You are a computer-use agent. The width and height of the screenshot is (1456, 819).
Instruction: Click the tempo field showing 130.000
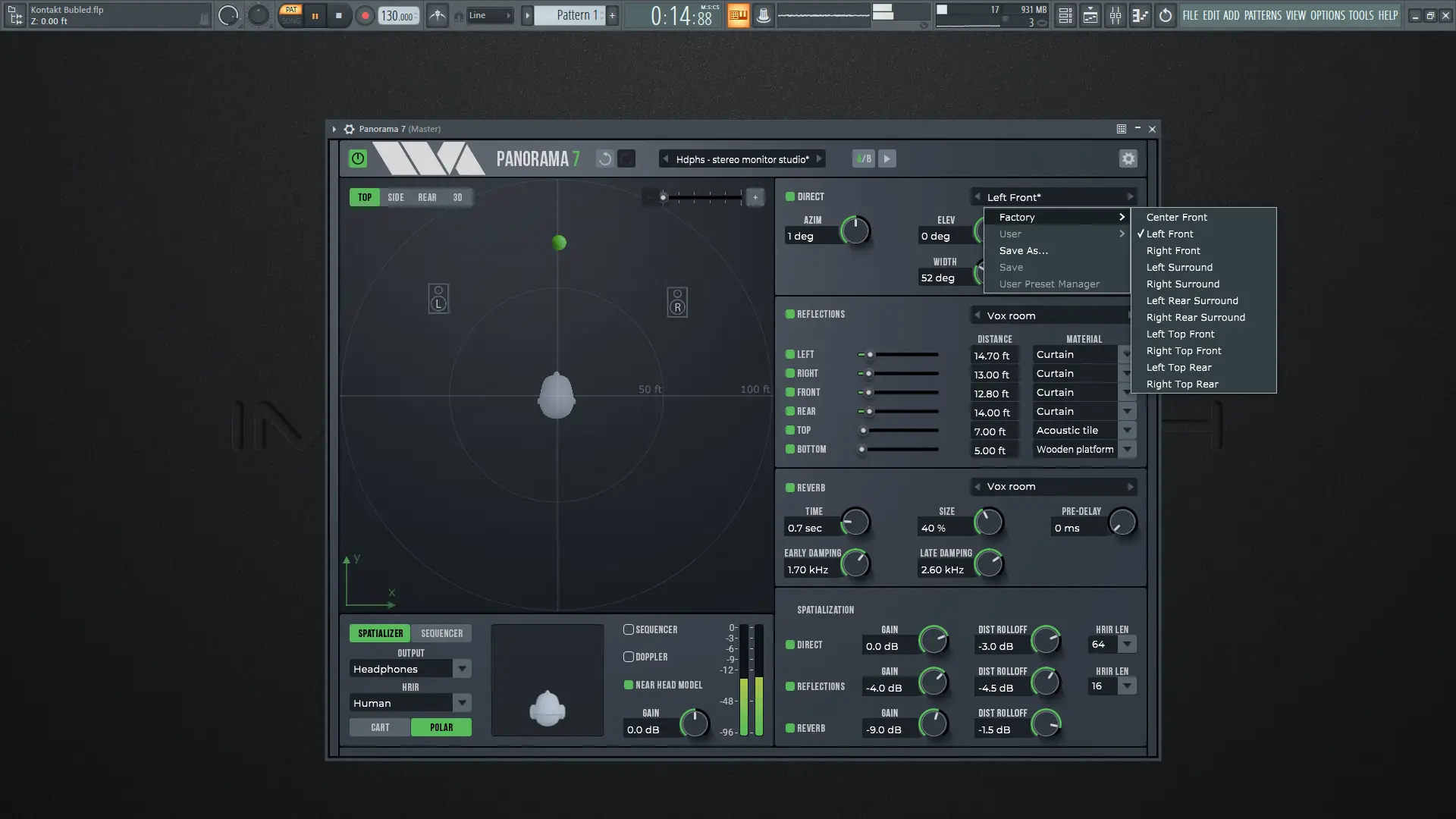[397, 15]
